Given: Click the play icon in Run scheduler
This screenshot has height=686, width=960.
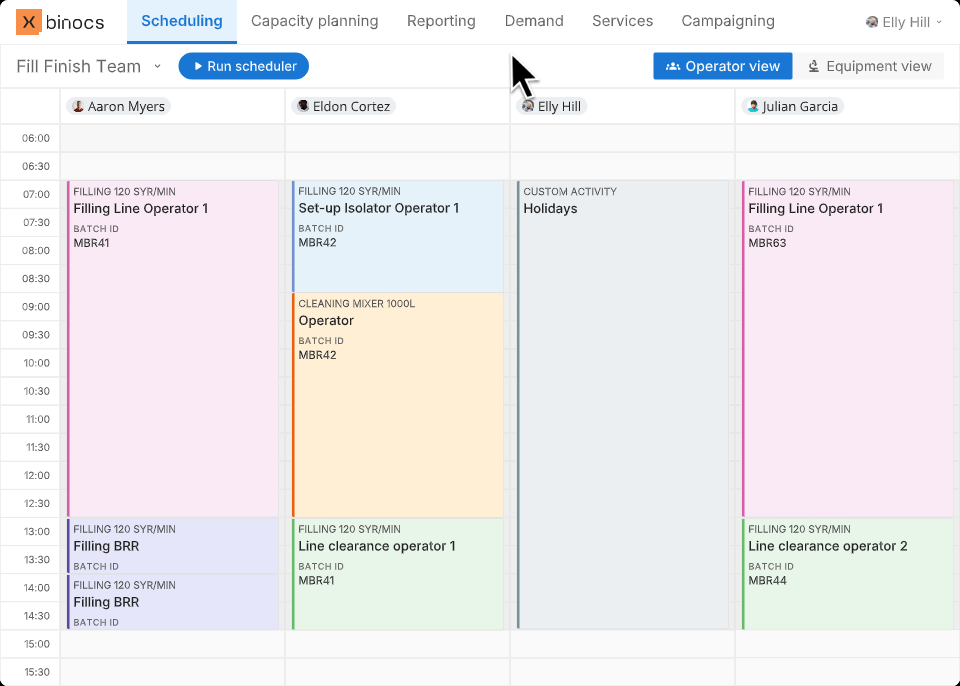Looking at the screenshot, I should 198,66.
